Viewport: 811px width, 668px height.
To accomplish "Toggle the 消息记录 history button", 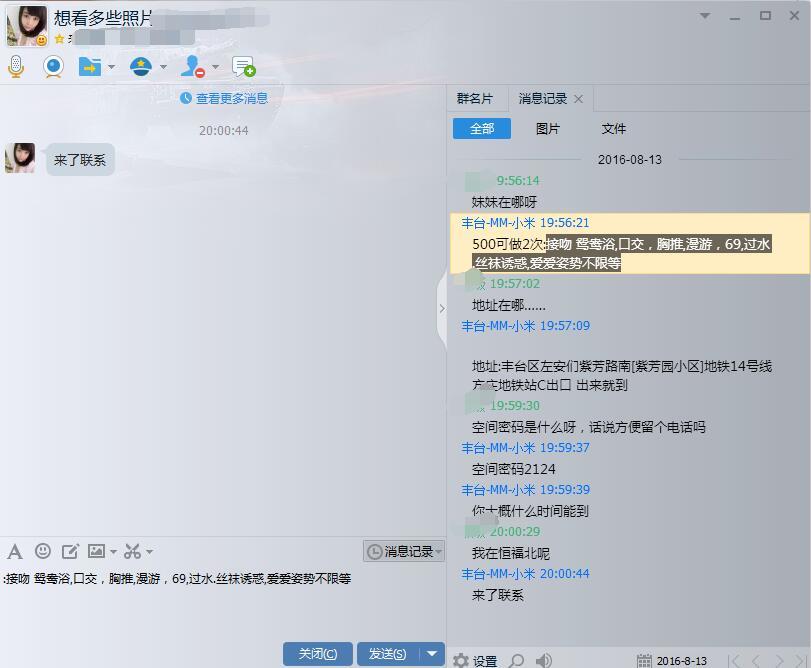I will [x=404, y=552].
